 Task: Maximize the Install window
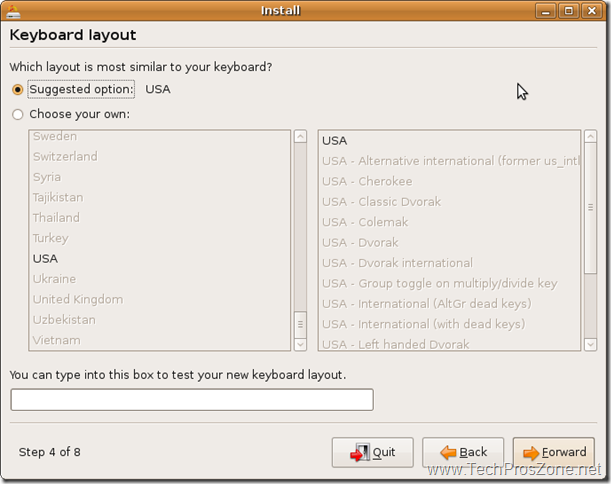pos(569,11)
